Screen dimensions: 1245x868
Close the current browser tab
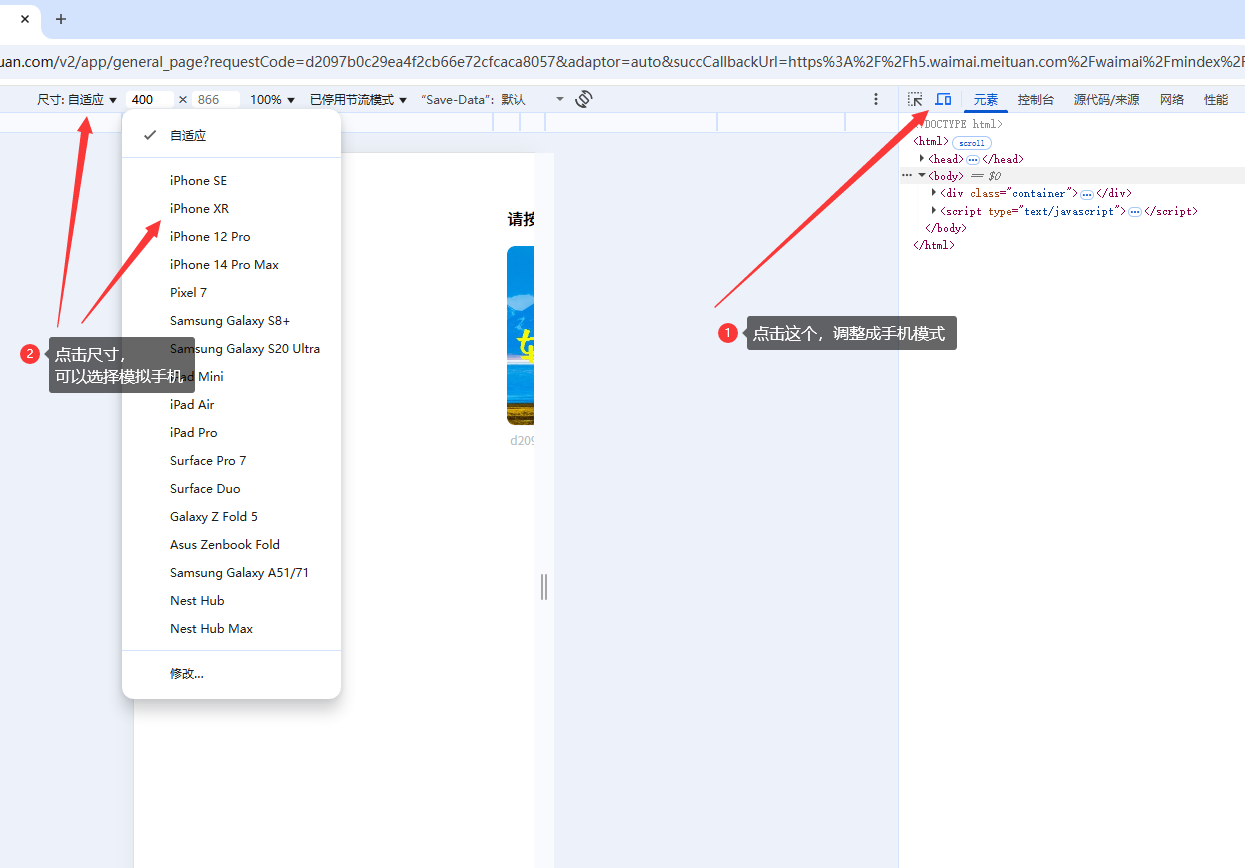coord(25,19)
